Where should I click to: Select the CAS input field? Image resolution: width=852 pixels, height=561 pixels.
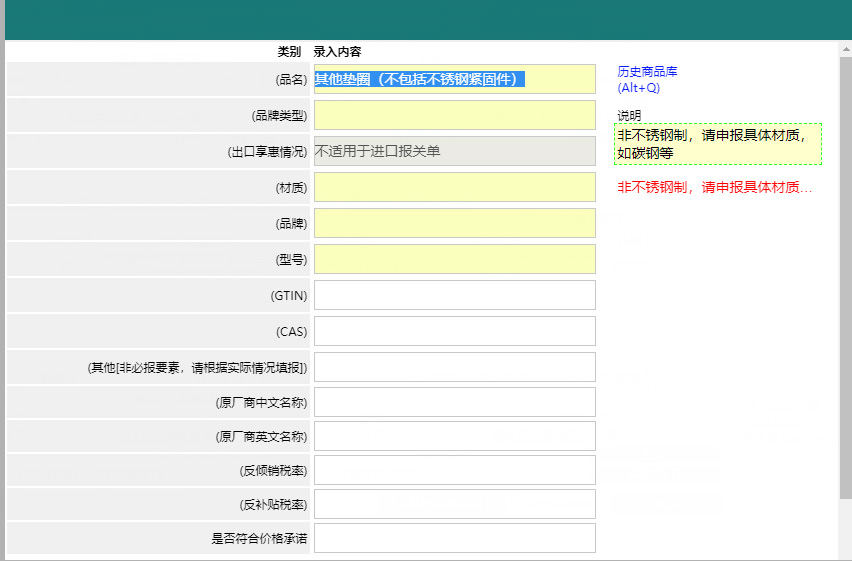[455, 331]
